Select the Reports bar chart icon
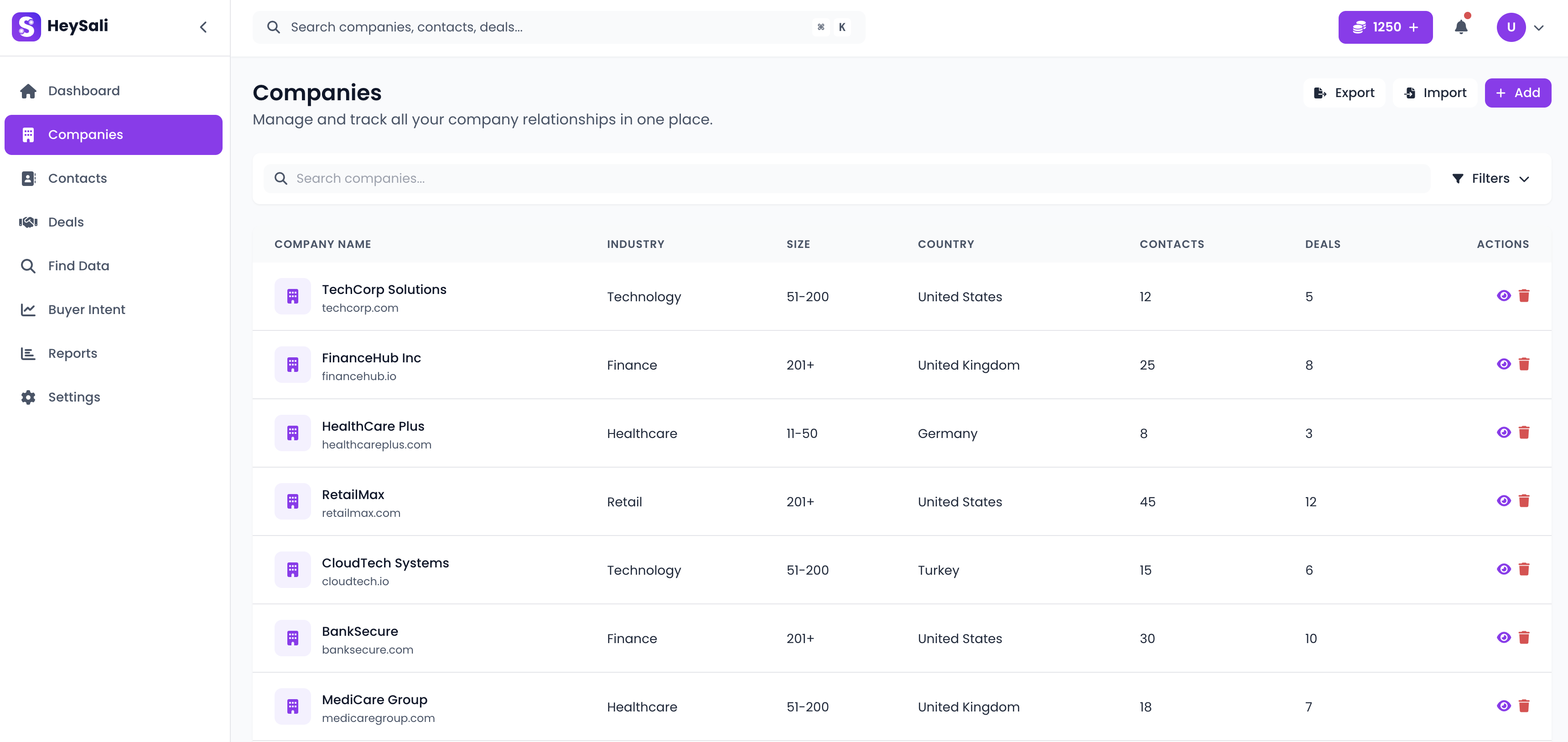 (x=28, y=353)
